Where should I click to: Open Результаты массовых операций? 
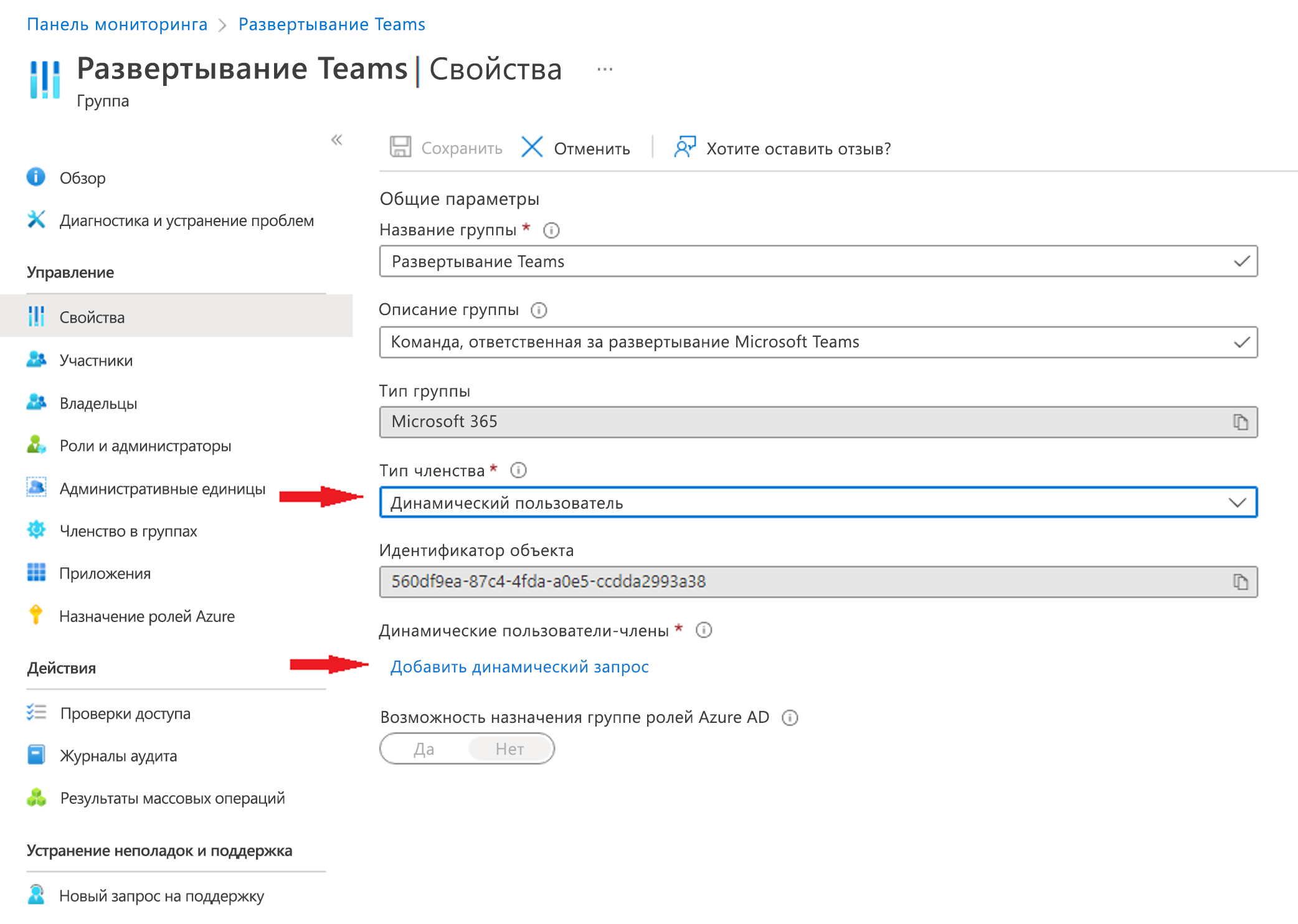coord(173,798)
